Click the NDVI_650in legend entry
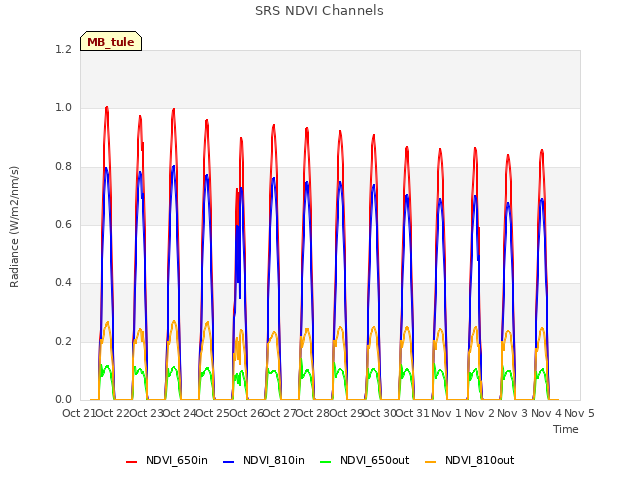Viewport: 640px width, 480px height. [167, 460]
